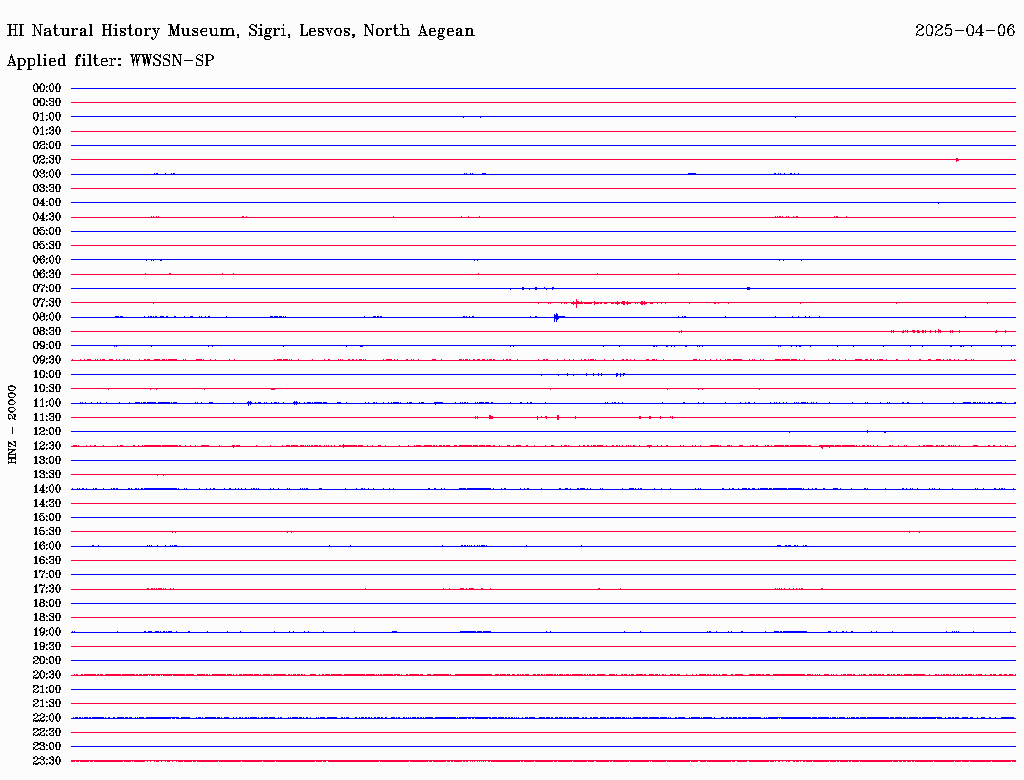Click the 'Applied filter: WWSSN-SP' text
Screen dimensions: 1024x780
110,61
